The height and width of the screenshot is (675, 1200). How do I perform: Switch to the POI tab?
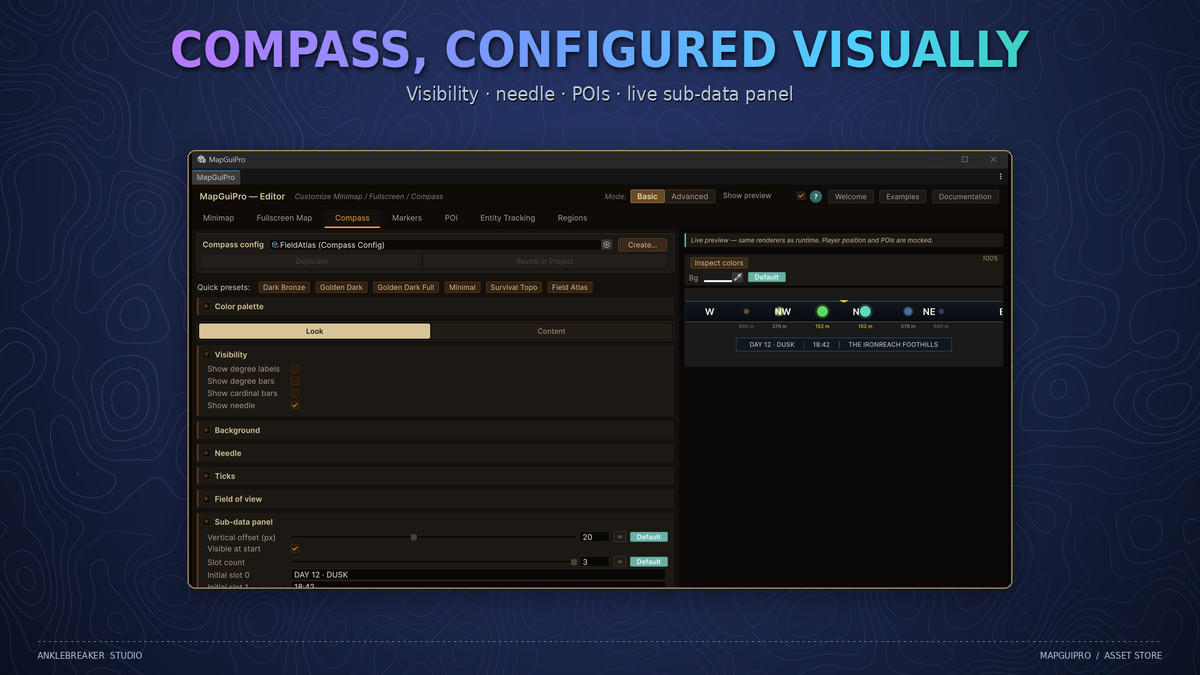[451, 218]
